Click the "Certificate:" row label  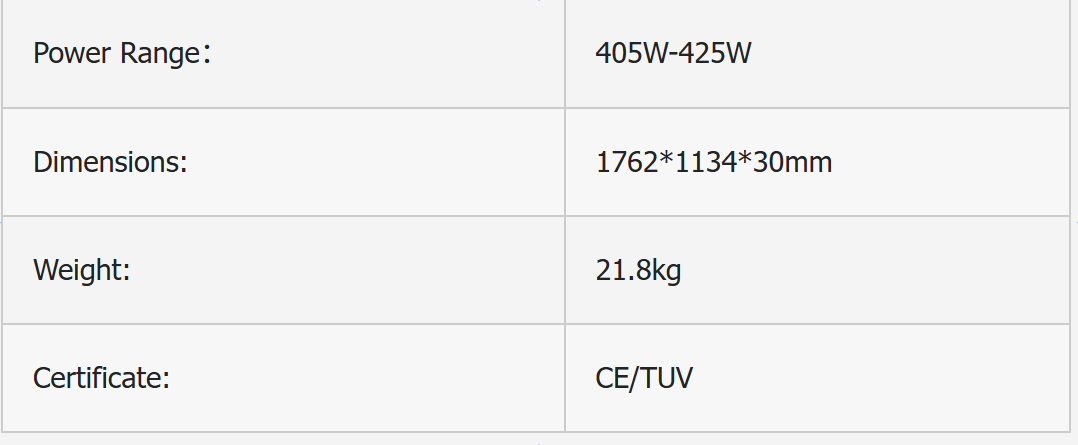pos(101,378)
